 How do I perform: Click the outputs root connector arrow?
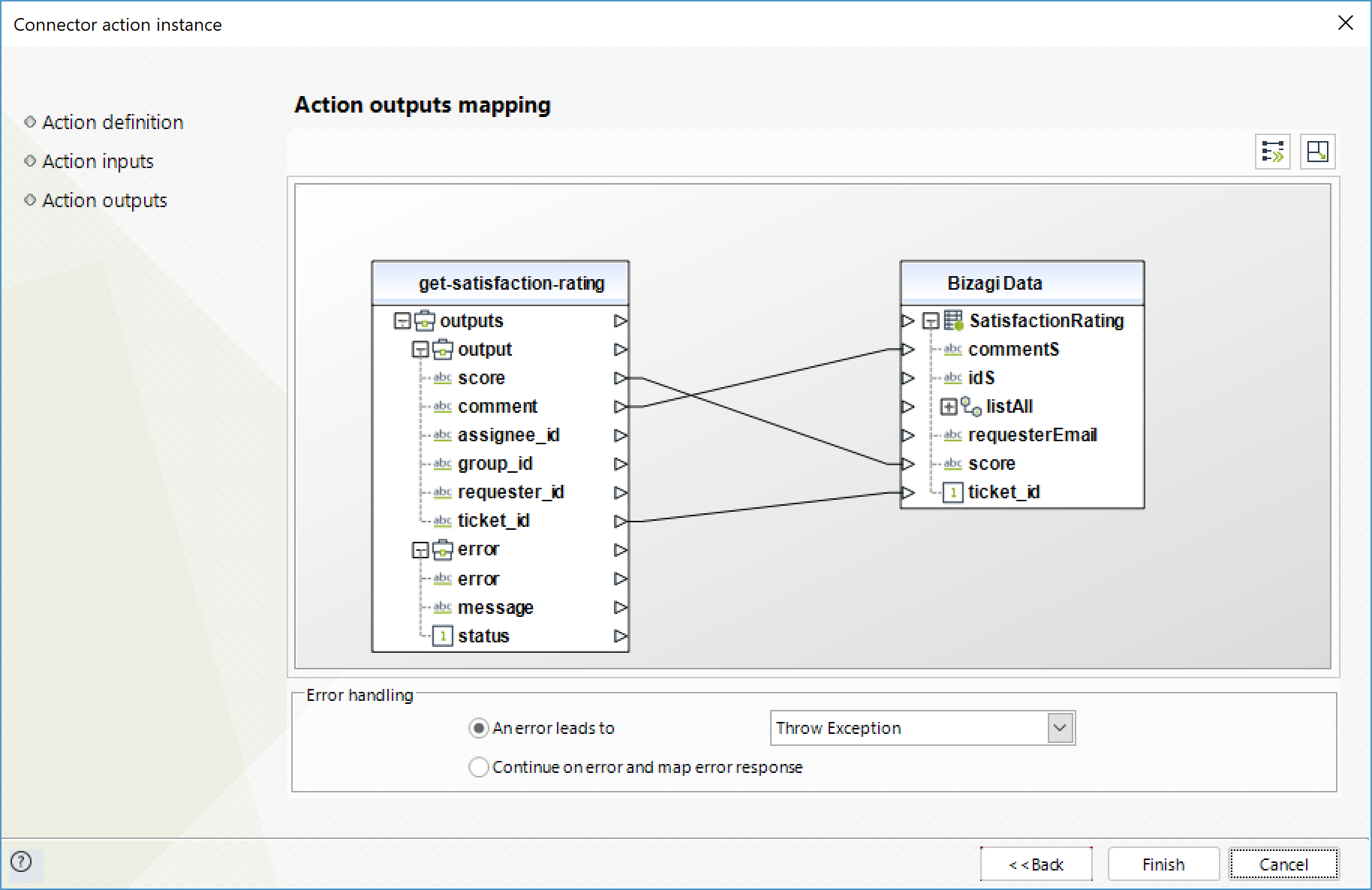click(621, 320)
